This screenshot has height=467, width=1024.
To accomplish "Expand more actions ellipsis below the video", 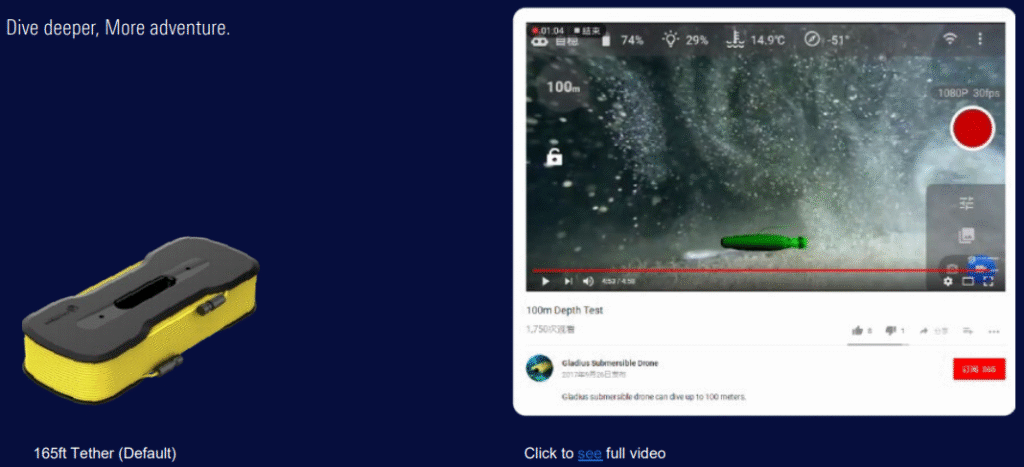I will (x=993, y=331).
